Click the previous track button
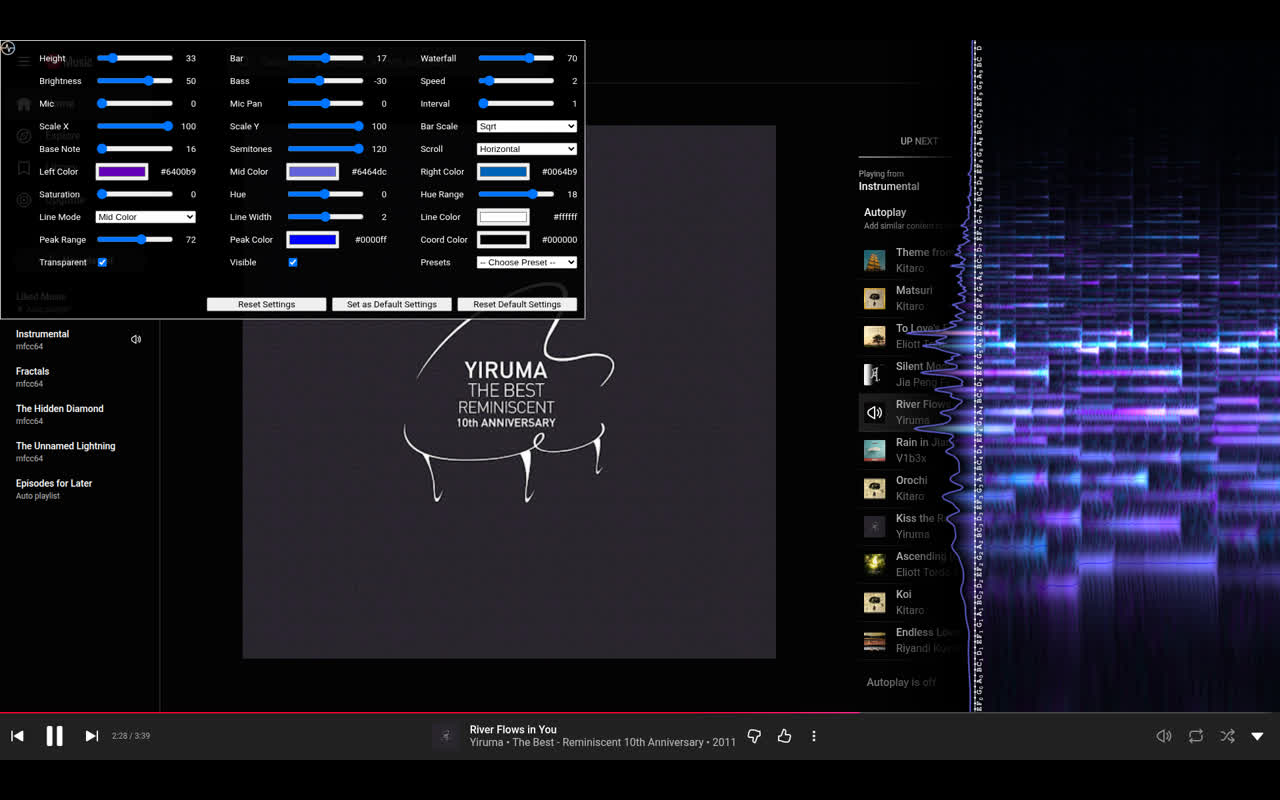 17,736
